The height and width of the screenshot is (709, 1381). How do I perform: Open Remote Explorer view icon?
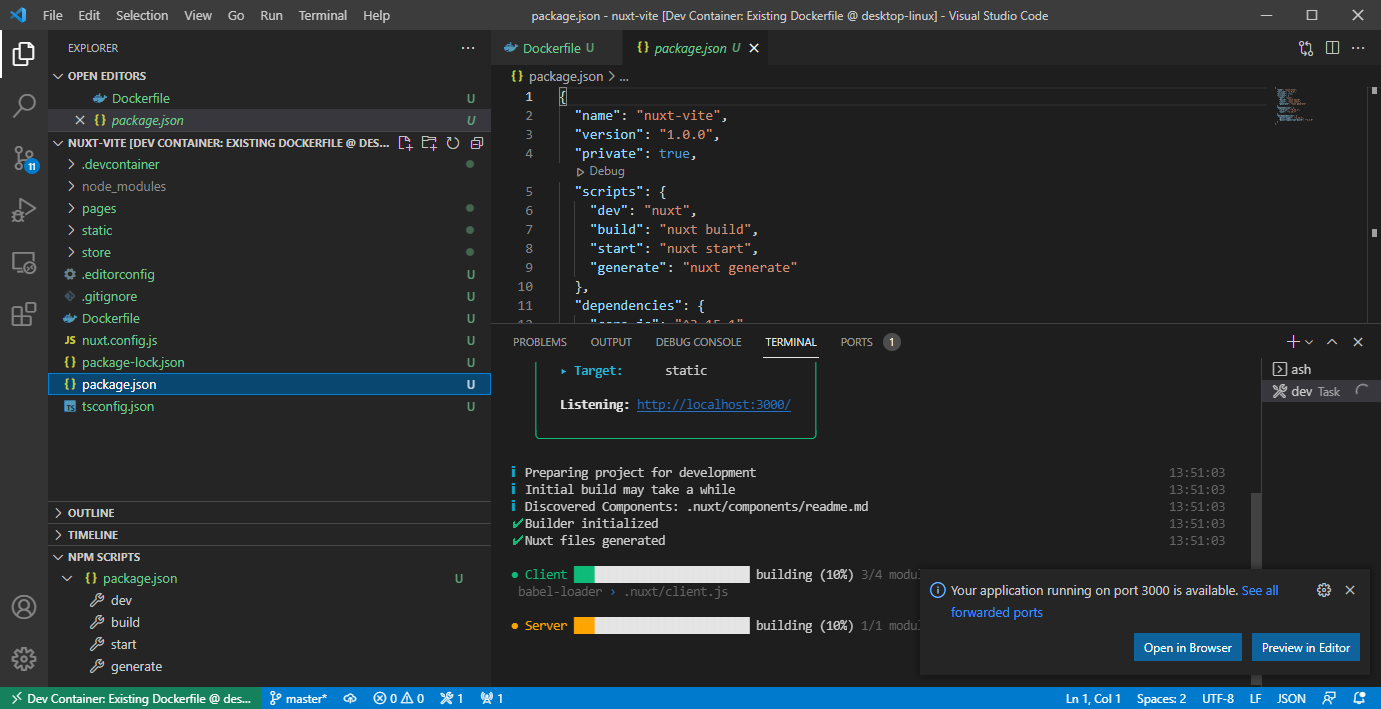click(24, 263)
